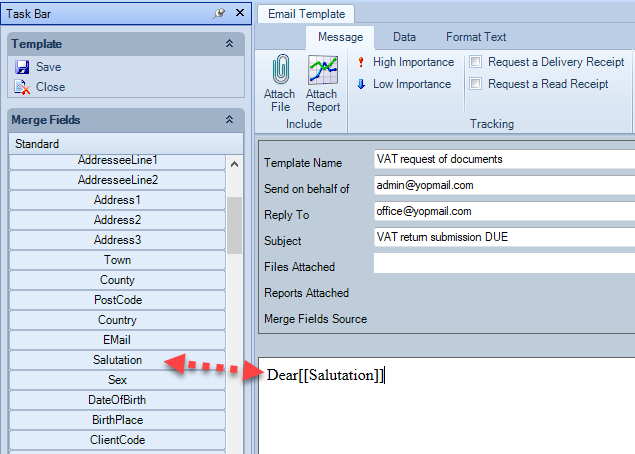The height and width of the screenshot is (454, 635).
Task: Insert the AddresseeLine2 merge field
Action: (117, 180)
